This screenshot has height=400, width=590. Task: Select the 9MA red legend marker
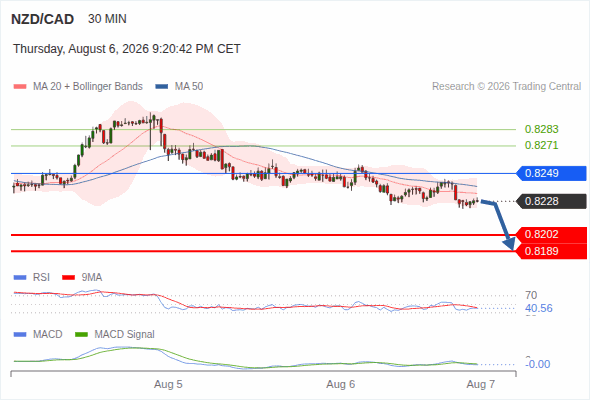tap(68, 278)
